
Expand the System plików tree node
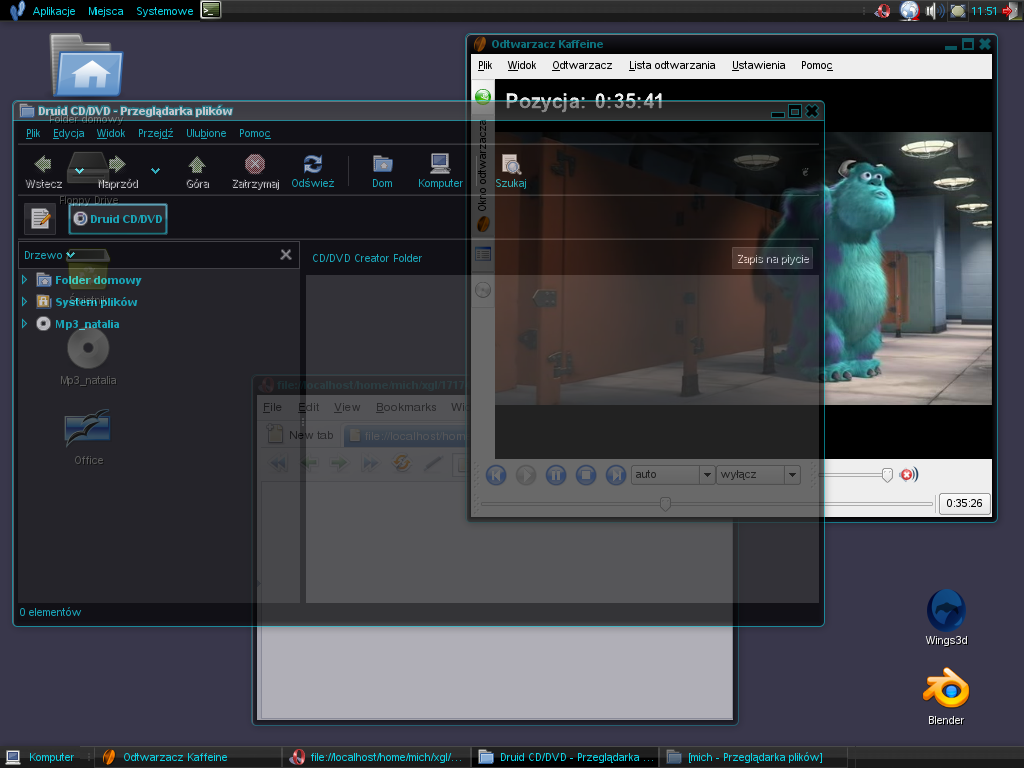coord(24,302)
